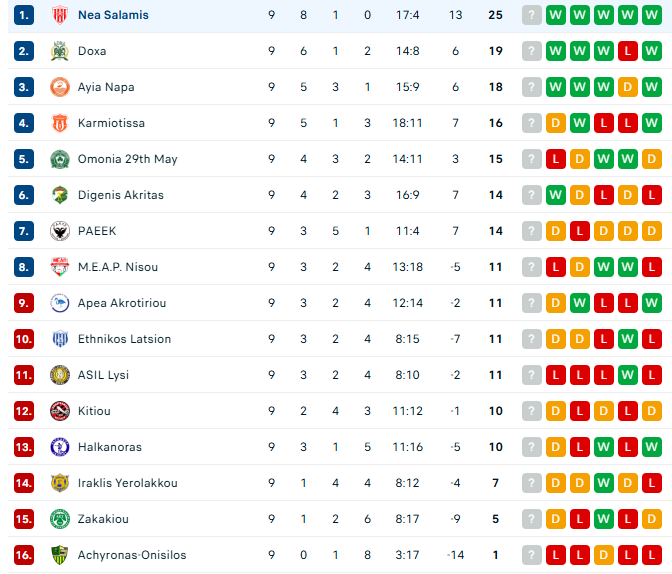This screenshot has height=574, width=672.
Task: Click the rank 1 position badge
Action: click(x=24, y=15)
